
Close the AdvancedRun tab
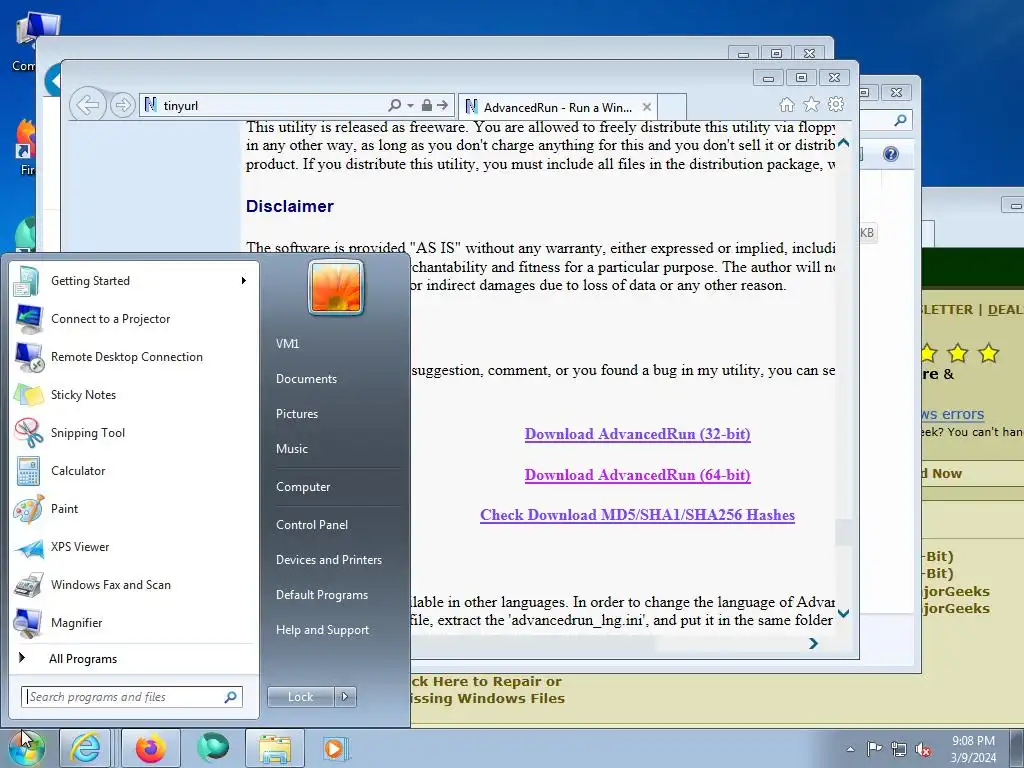pos(647,107)
